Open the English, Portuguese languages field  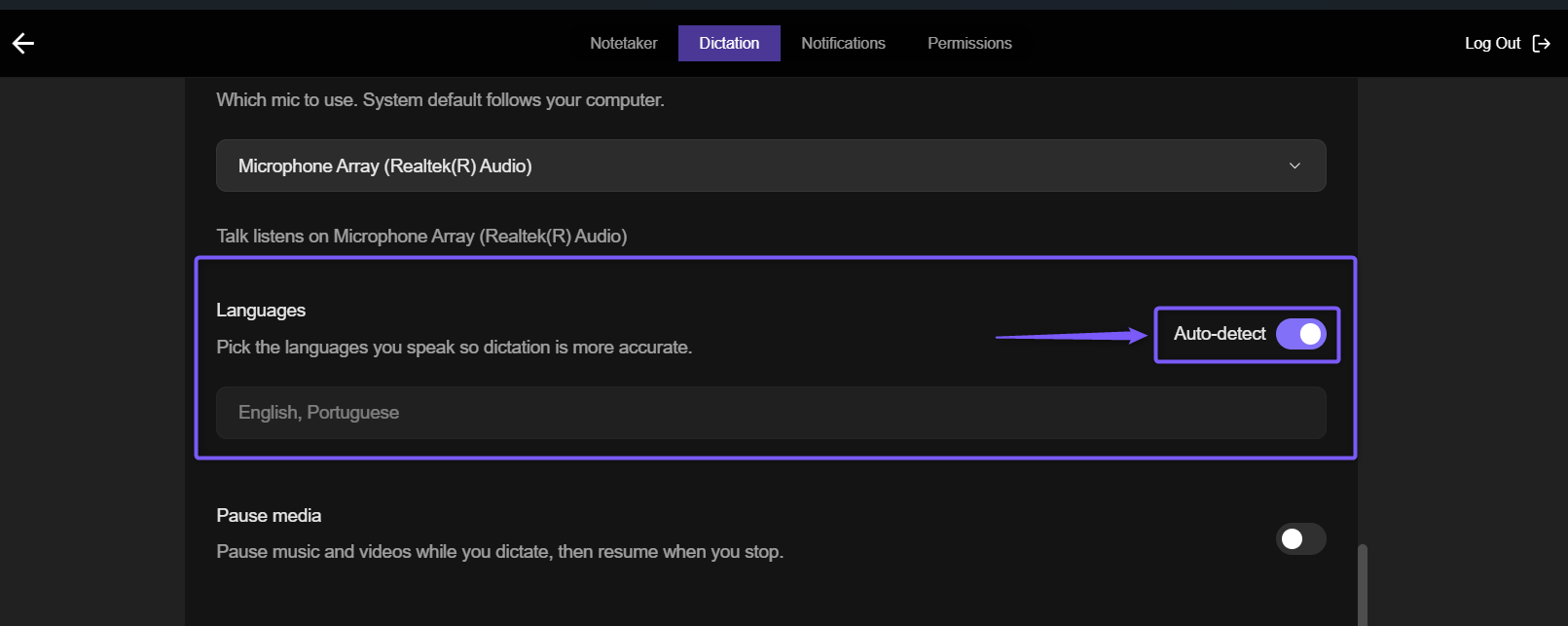click(771, 413)
